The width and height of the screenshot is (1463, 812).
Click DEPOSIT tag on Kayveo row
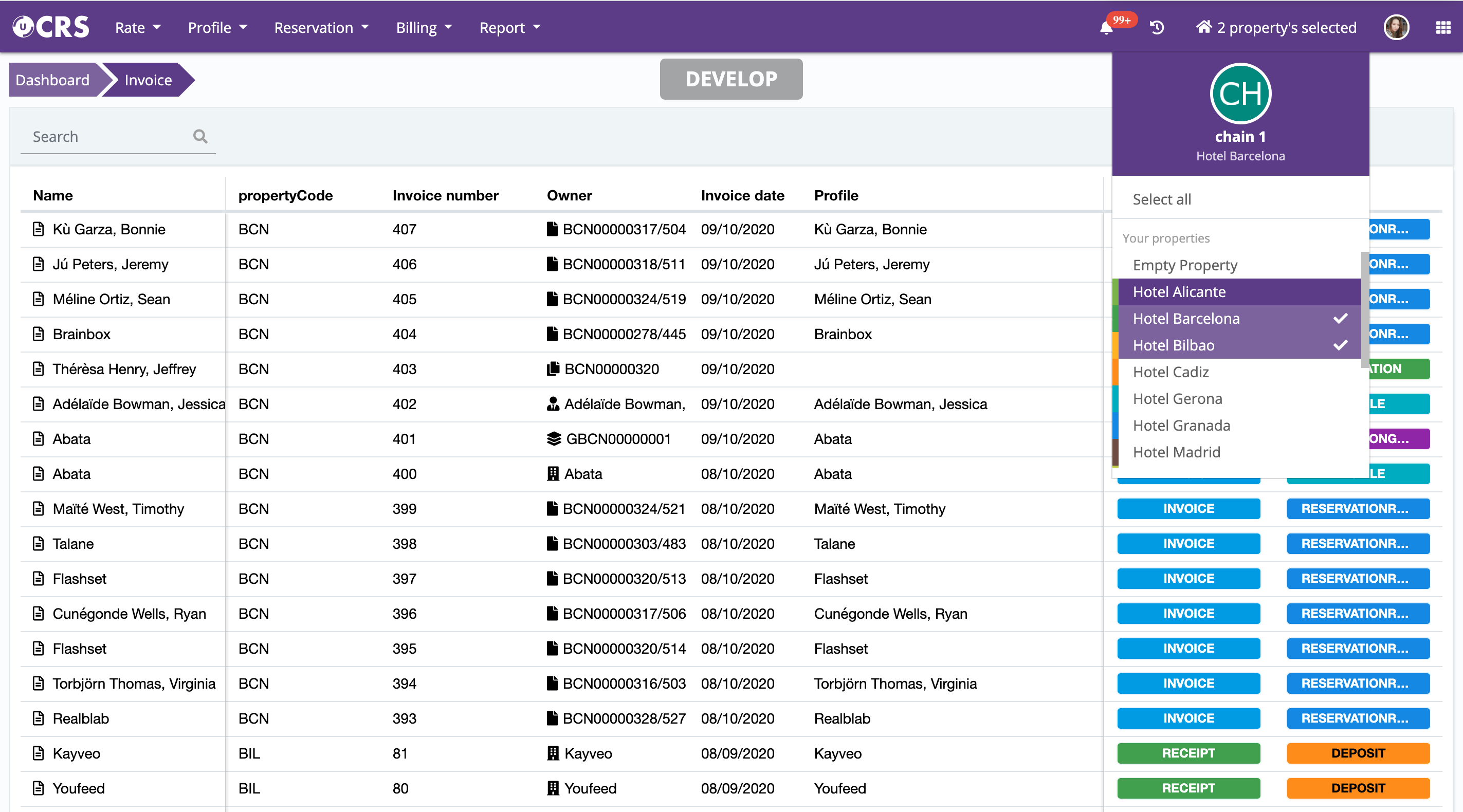[x=1358, y=753]
